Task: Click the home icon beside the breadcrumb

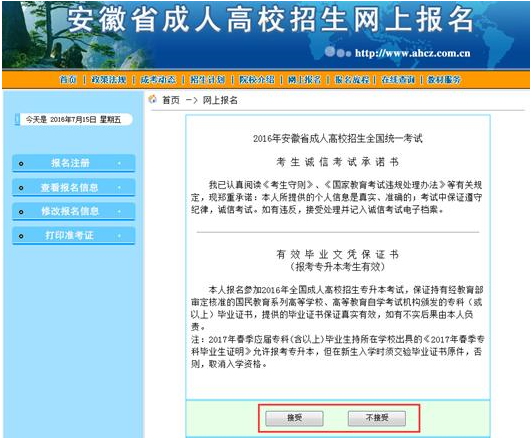Action: 153,99
